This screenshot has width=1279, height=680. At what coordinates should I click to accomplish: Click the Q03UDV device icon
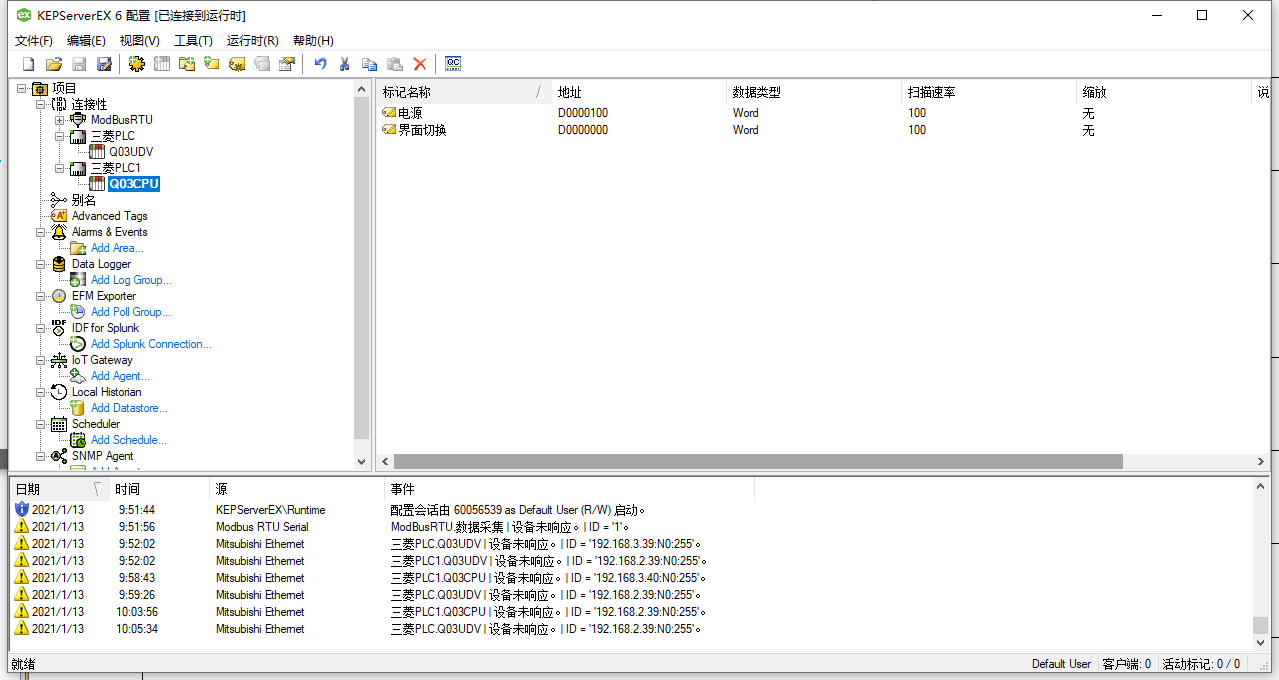[97, 152]
